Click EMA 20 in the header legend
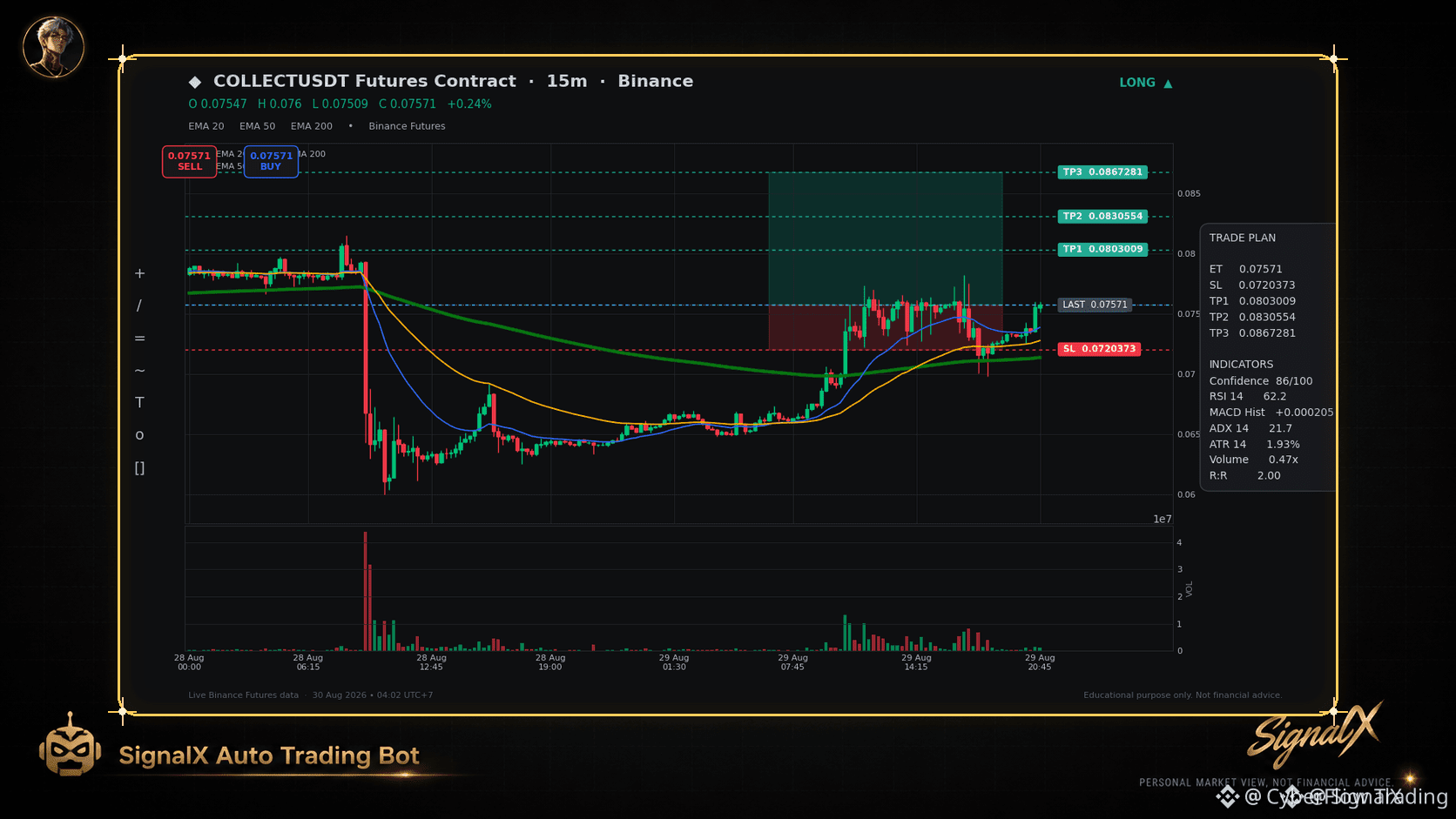This screenshot has height=819, width=1456. pos(206,126)
